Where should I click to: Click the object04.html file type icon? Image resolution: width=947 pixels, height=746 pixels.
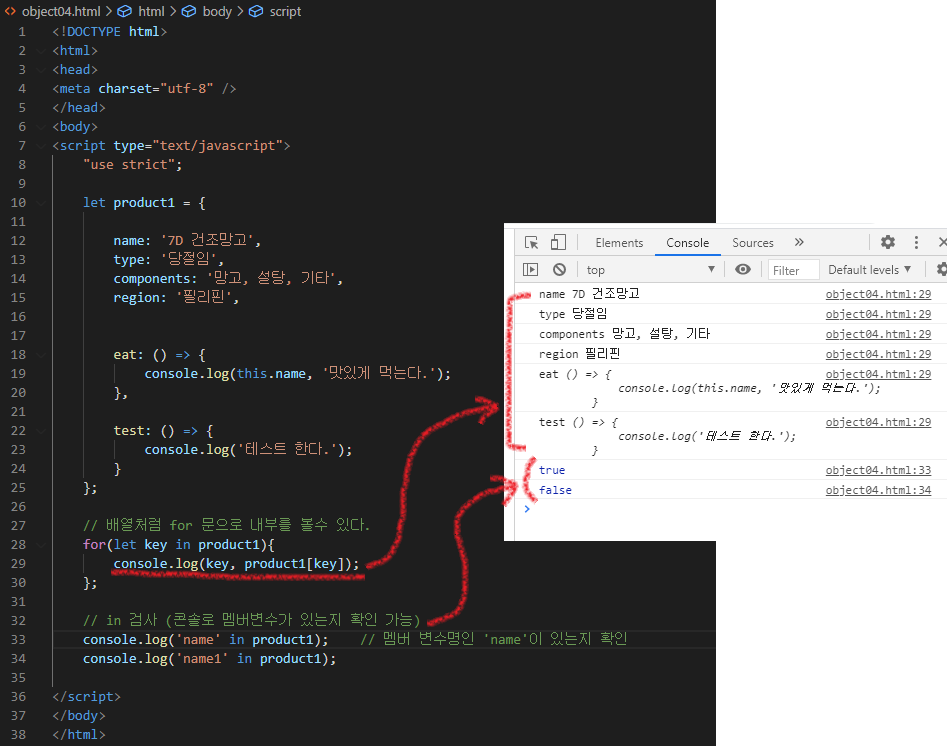tap(10, 11)
